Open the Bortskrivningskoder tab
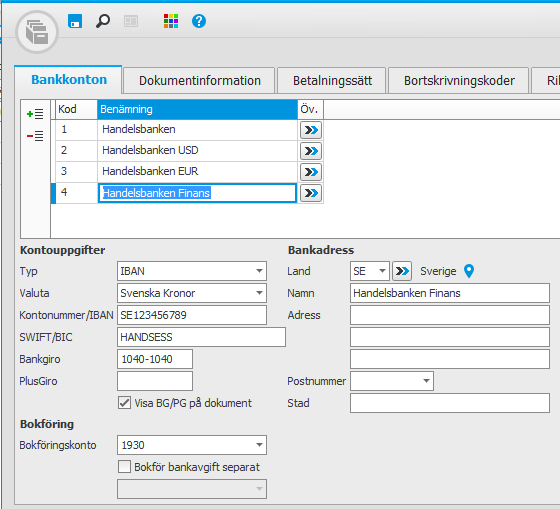The image size is (560, 509). coord(459,81)
